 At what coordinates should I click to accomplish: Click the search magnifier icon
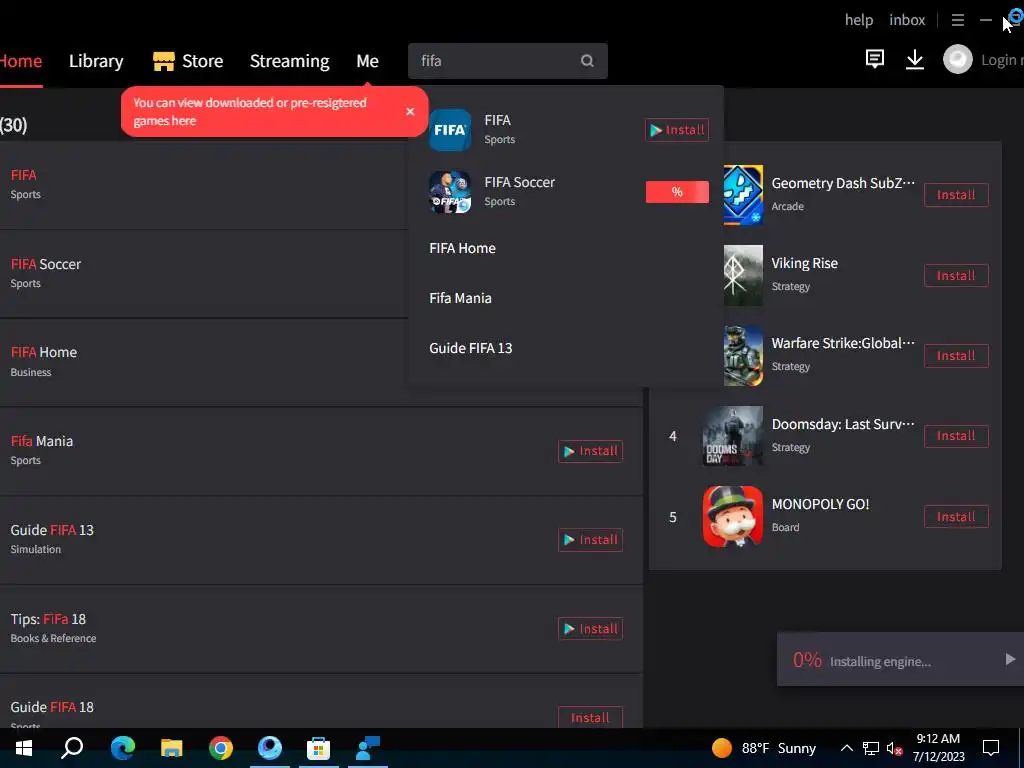click(x=587, y=61)
